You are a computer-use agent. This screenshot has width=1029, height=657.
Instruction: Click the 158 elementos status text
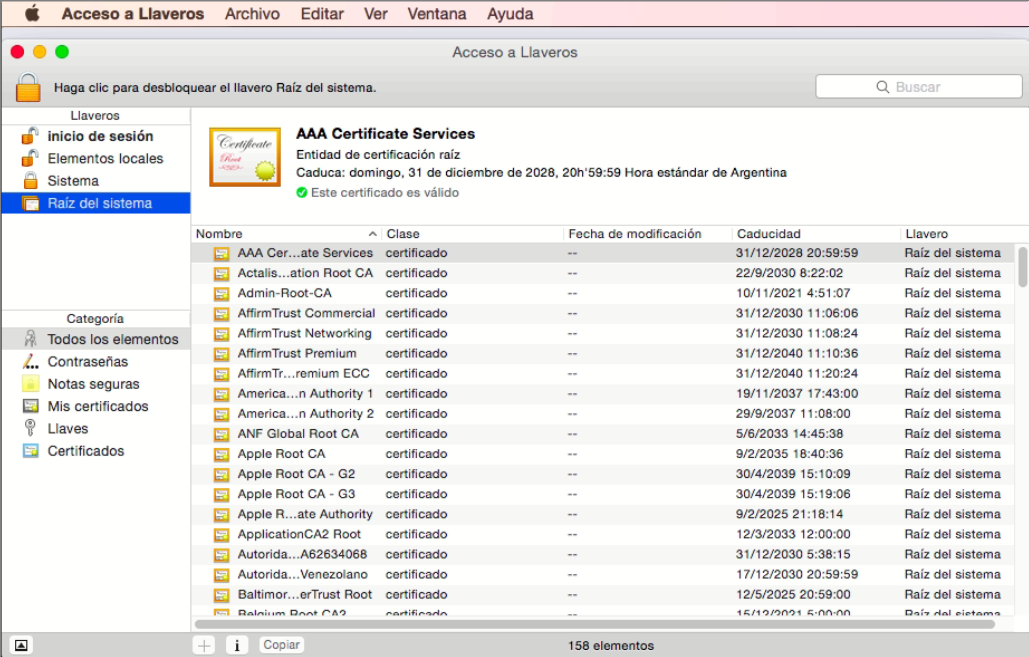[611, 646]
